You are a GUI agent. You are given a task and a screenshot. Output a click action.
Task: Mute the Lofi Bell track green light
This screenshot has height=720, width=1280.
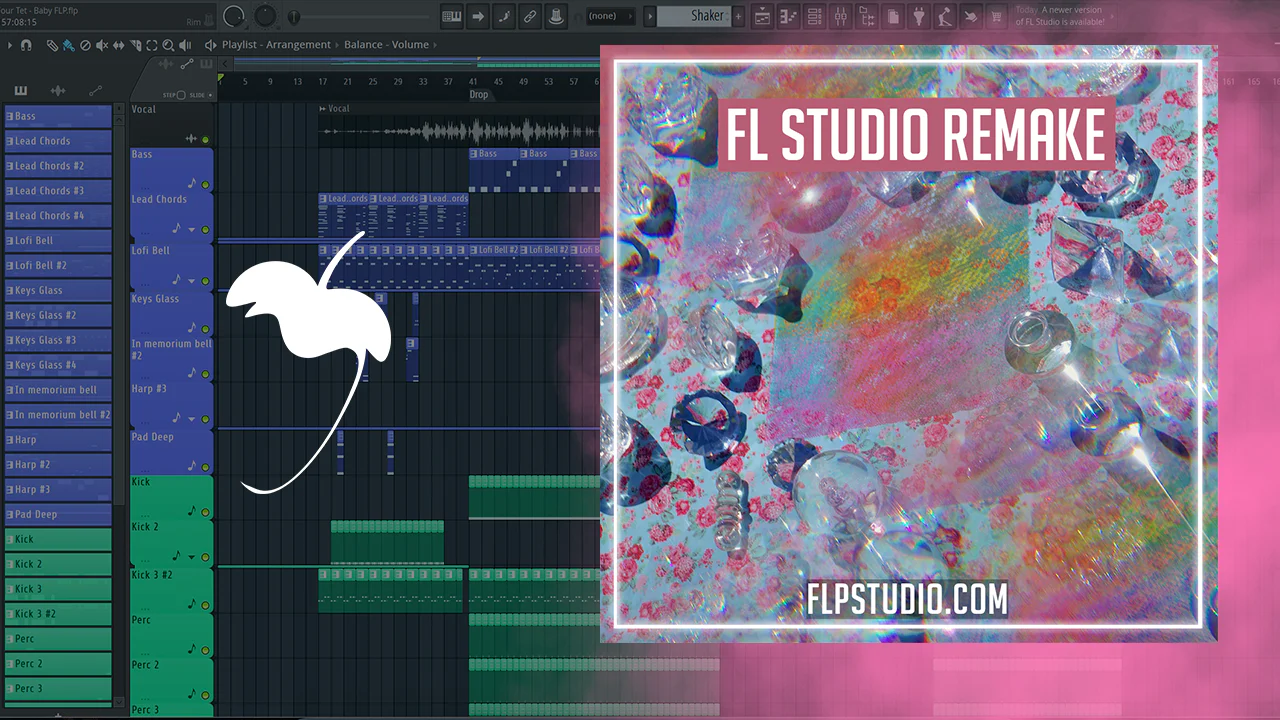coord(206,280)
